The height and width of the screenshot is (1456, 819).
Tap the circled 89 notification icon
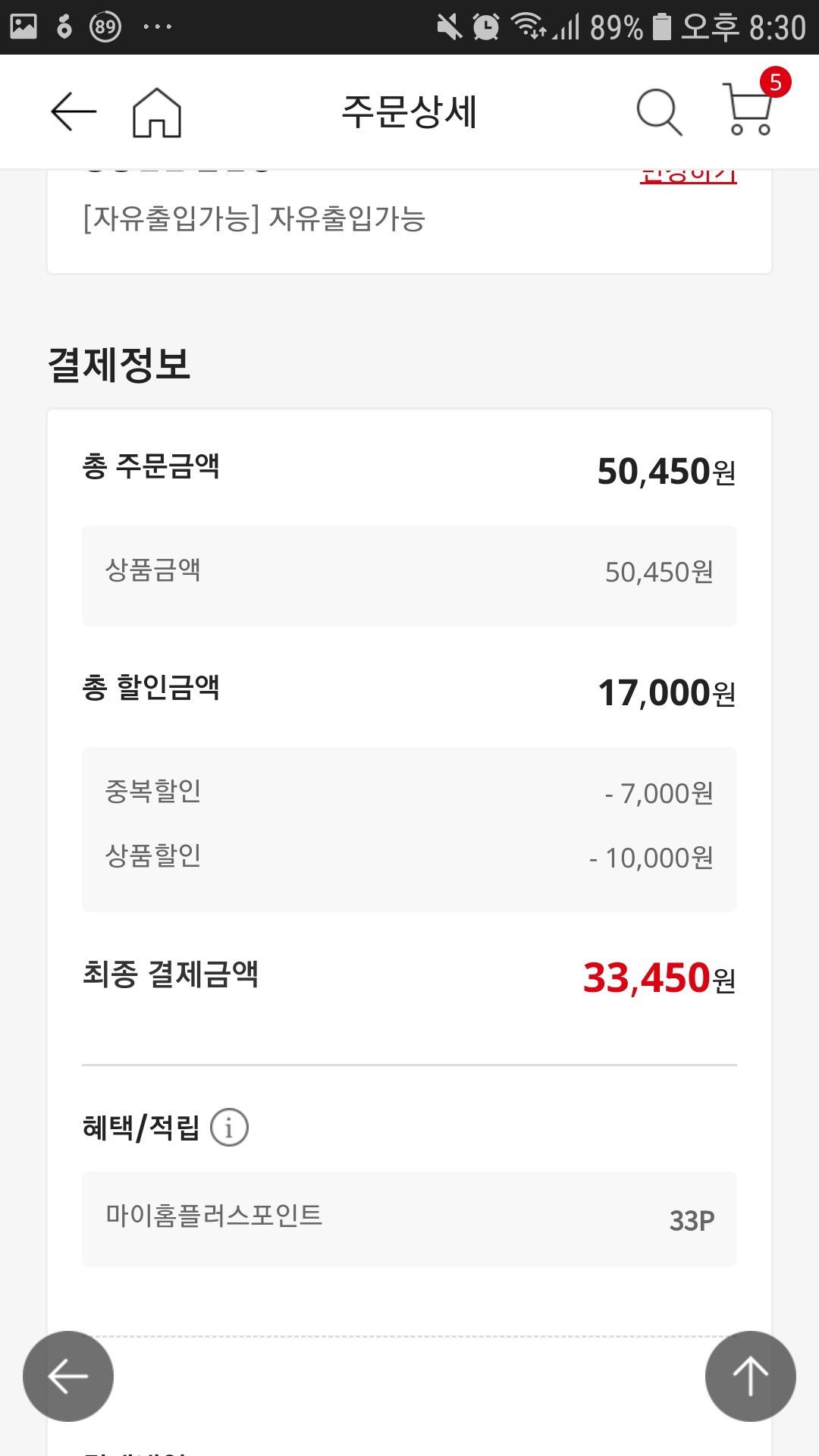coord(105,27)
